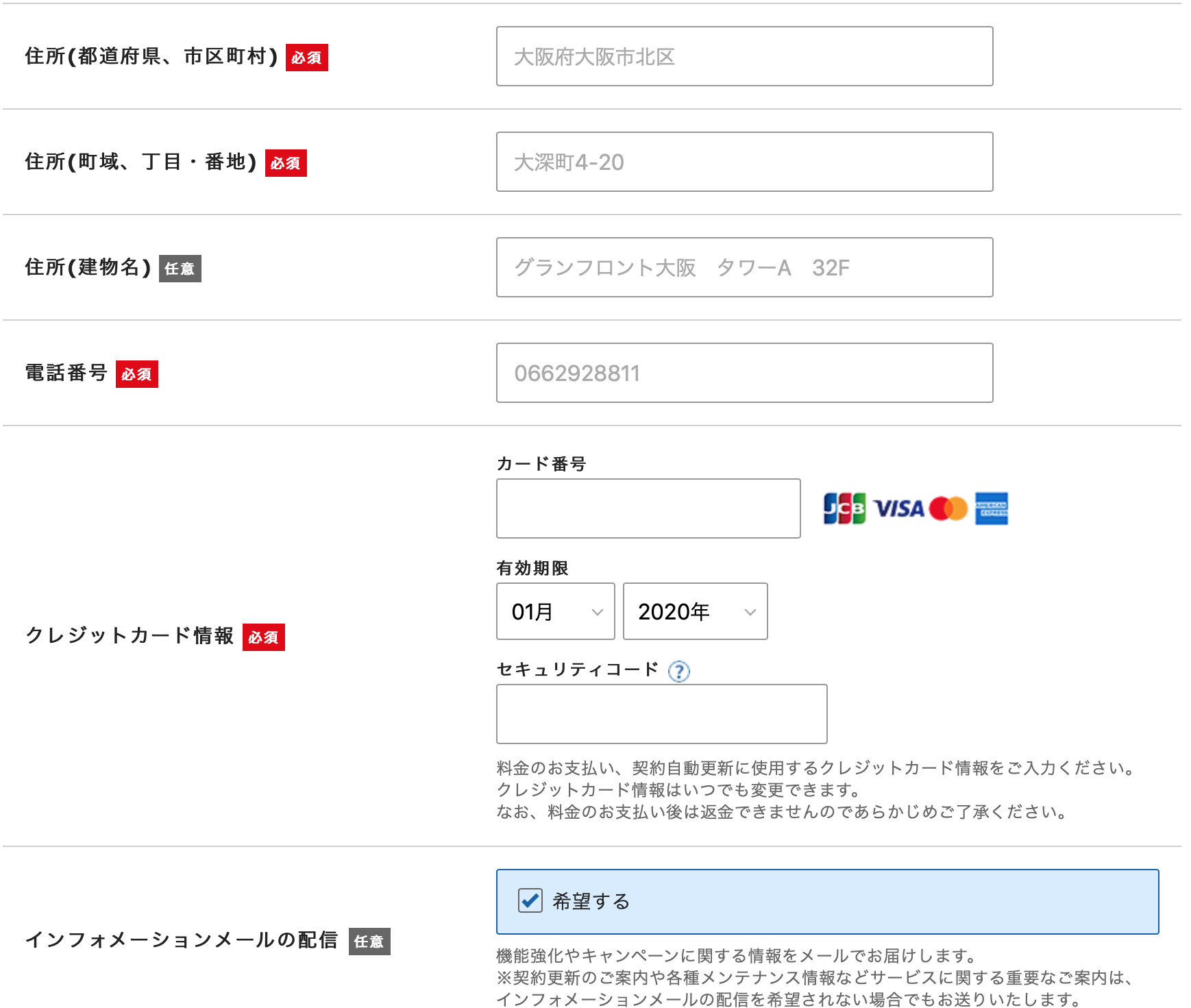Click the Mastercard logo
The height and width of the screenshot is (1008, 1191).
click(948, 508)
